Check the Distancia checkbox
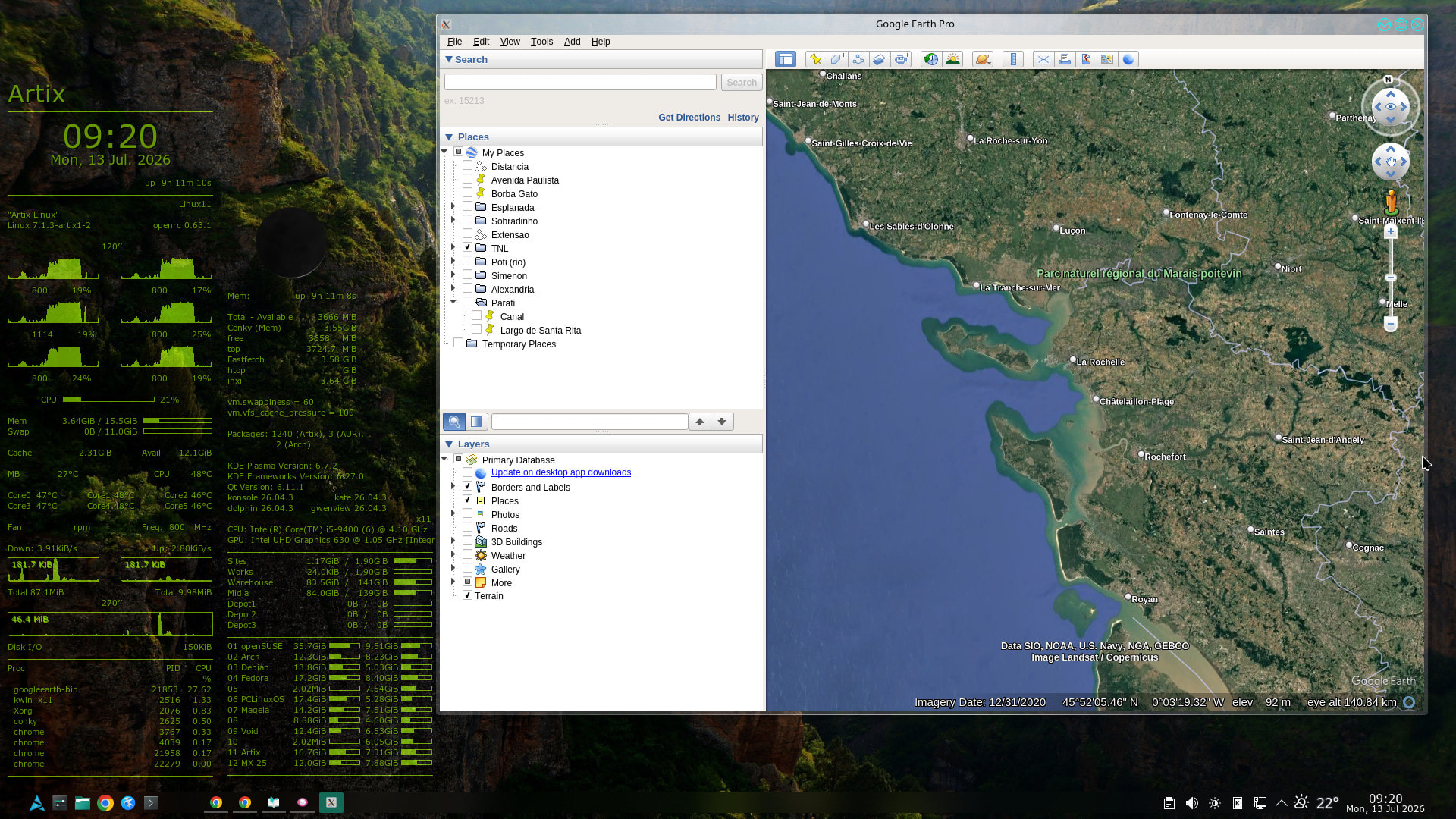This screenshot has height=819, width=1456. click(467, 166)
